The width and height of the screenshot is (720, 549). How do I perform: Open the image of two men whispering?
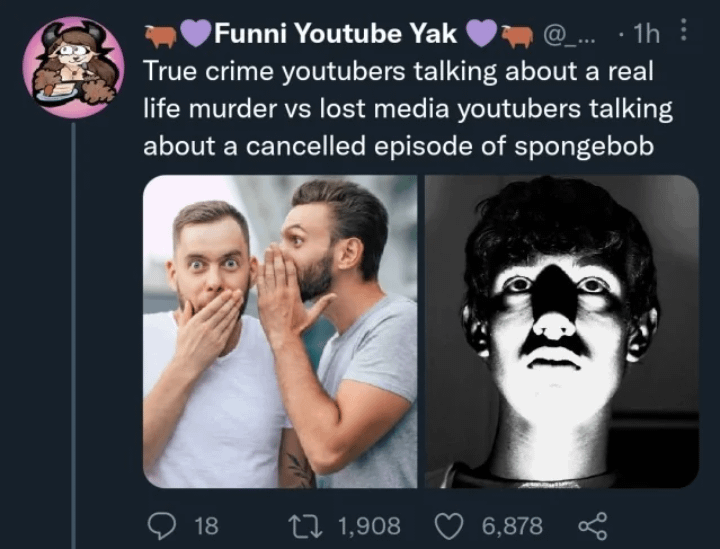[x=280, y=331]
